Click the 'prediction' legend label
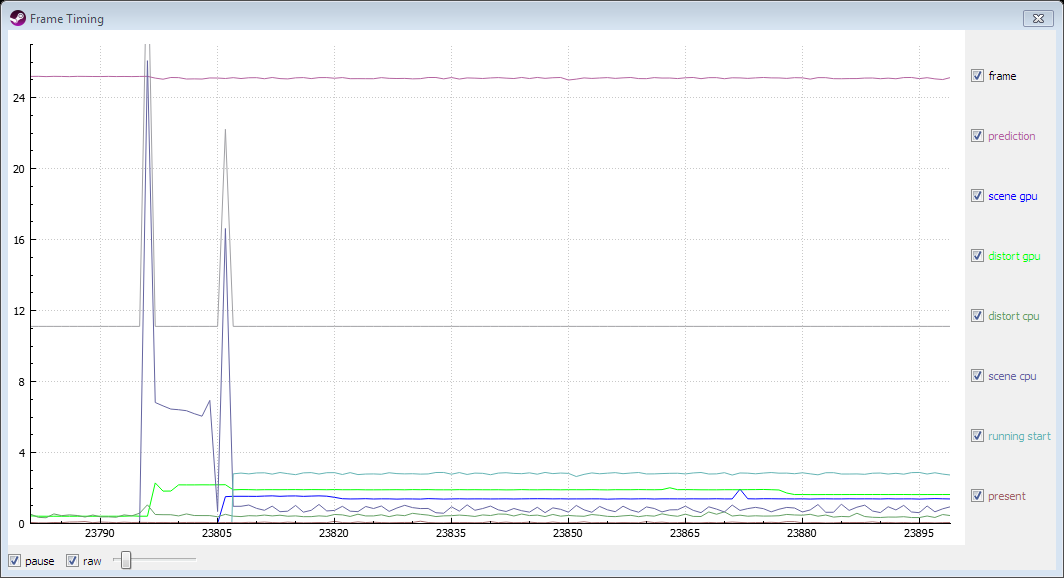 click(1012, 136)
